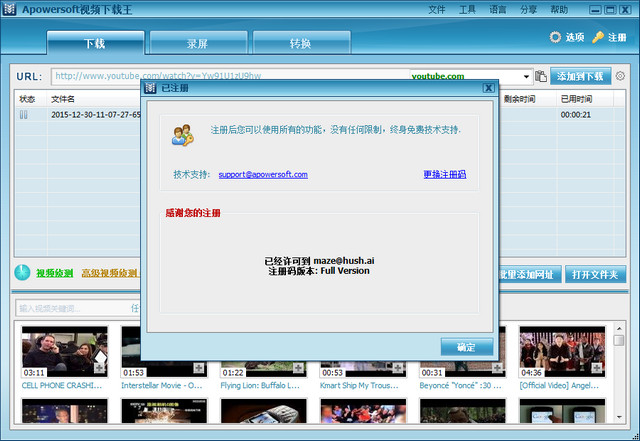Click the Flying Lion: Buffalo title link
Viewport: 640px width, 441px height.
click(260, 385)
